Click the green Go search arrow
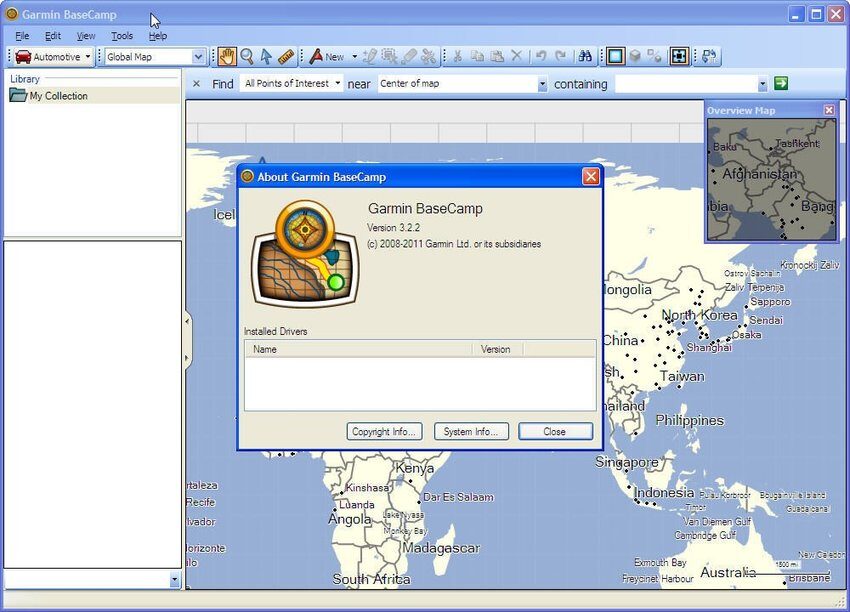This screenshot has height=612, width=850. pyautogui.click(x=781, y=83)
